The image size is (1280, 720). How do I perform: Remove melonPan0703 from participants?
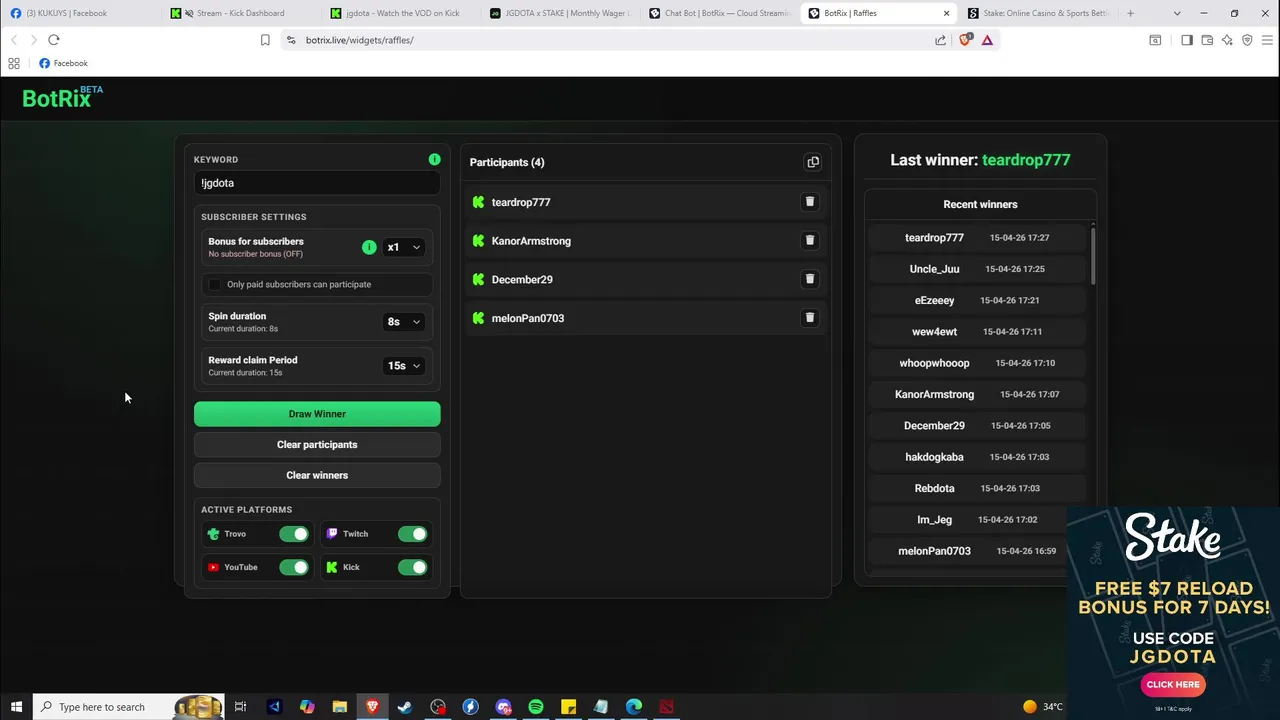click(810, 318)
